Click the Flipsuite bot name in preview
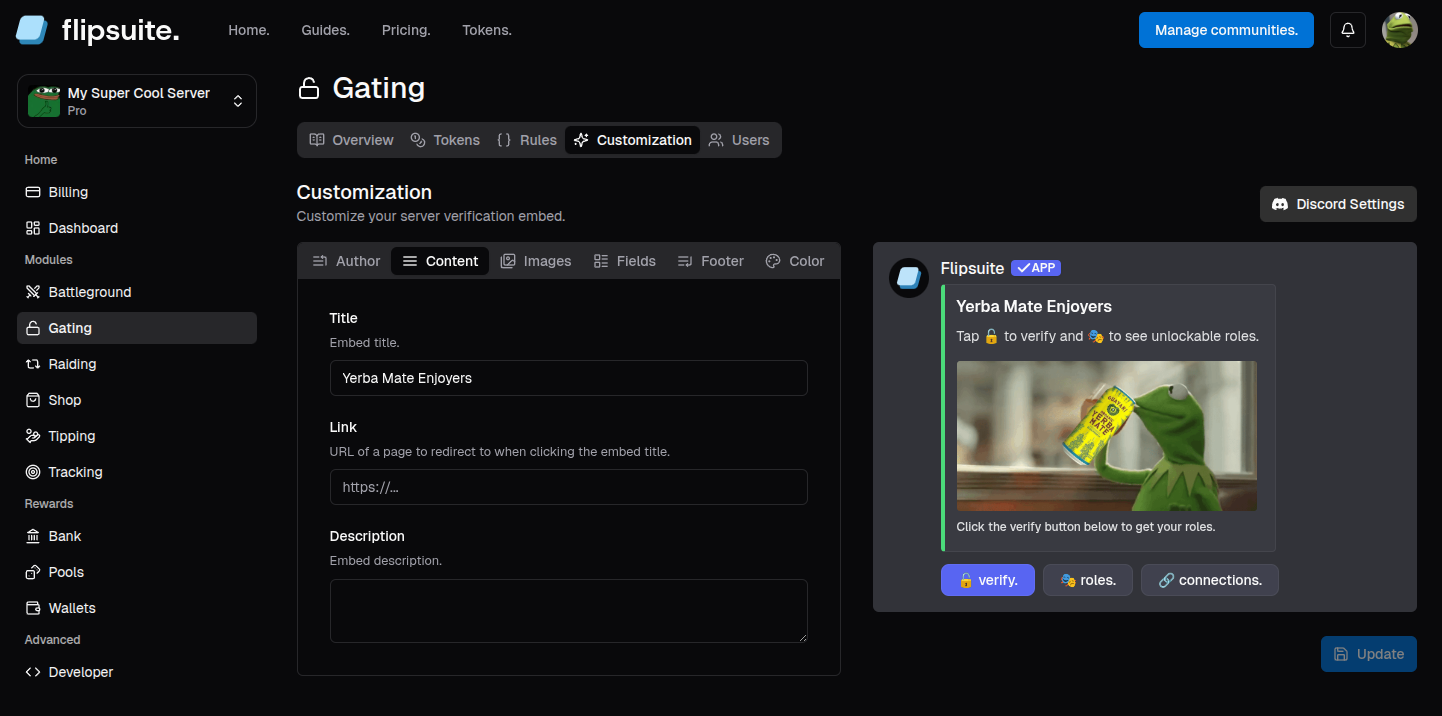Viewport: 1442px width, 716px height. (x=973, y=268)
